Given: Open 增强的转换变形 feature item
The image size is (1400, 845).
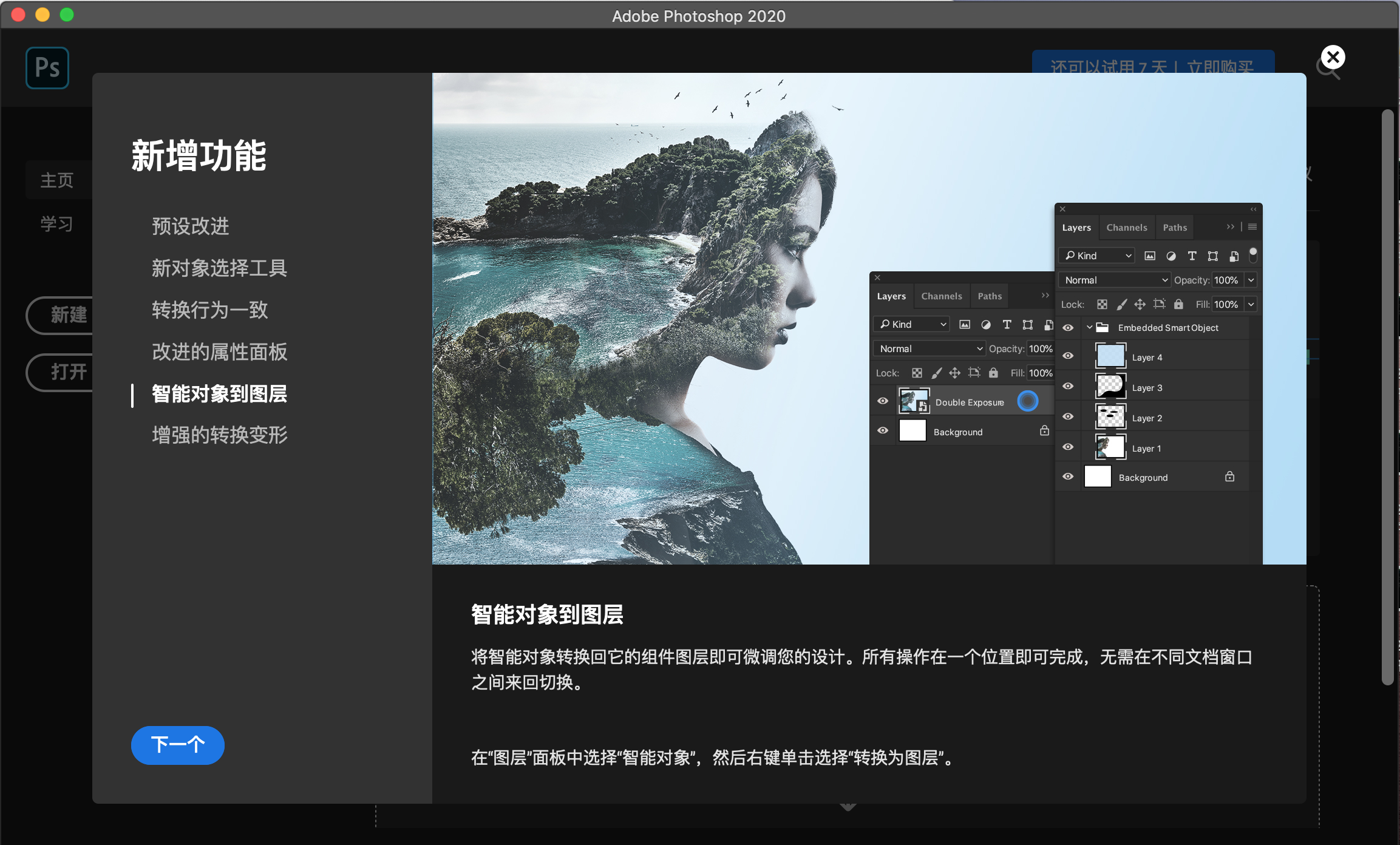Looking at the screenshot, I should click(219, 435).
